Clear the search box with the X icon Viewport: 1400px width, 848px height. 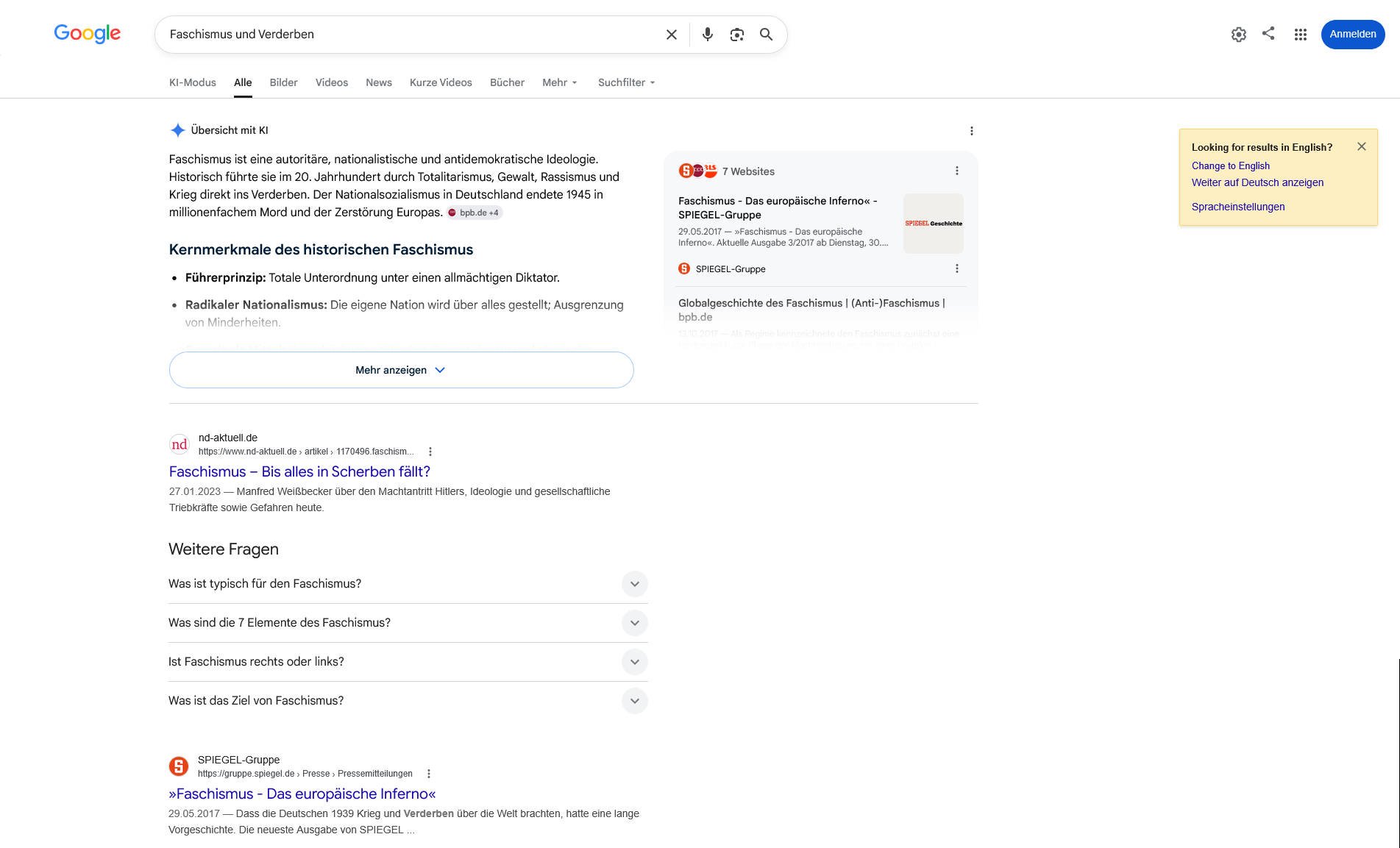(x=672, y=35)
